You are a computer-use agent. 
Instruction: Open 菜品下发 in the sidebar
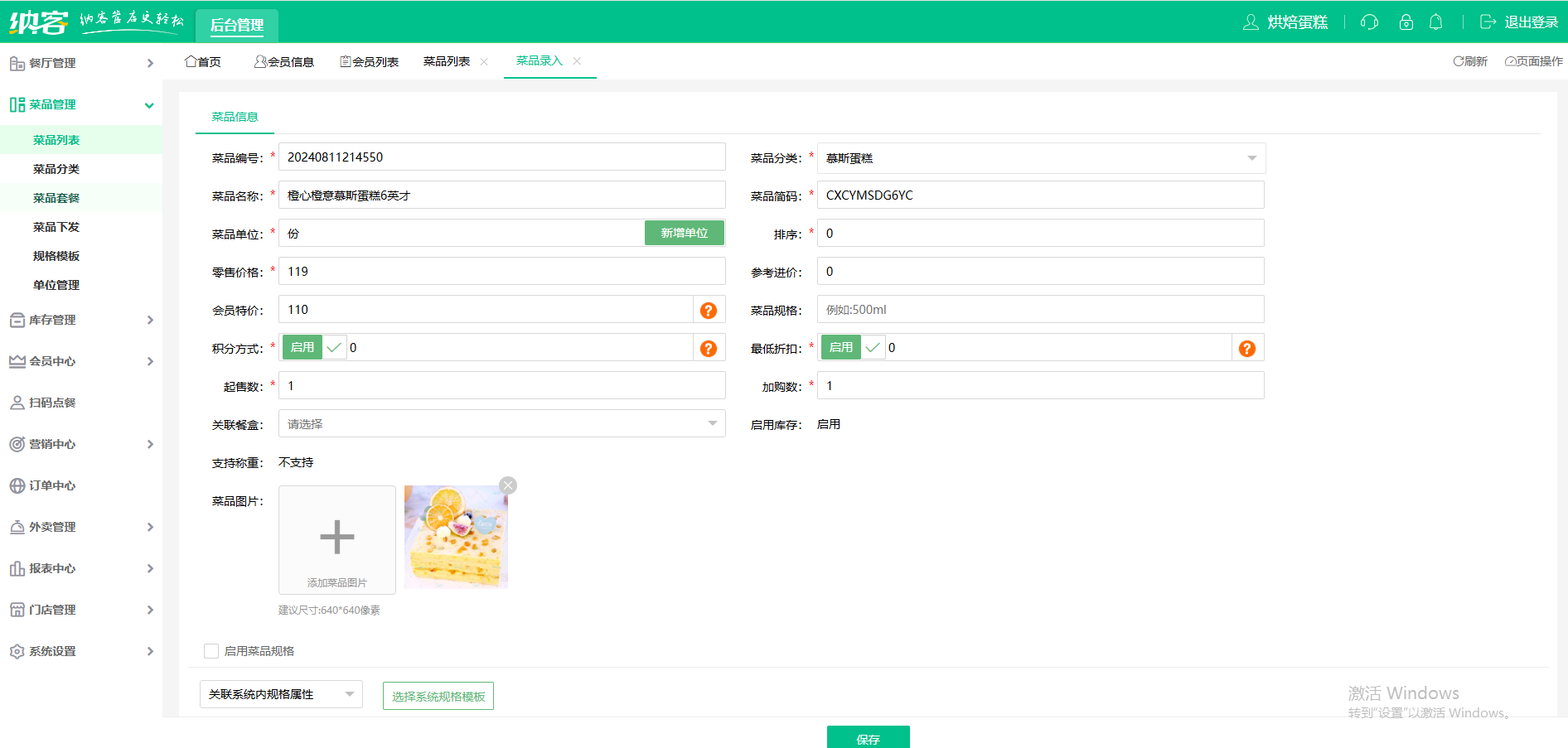56,227
